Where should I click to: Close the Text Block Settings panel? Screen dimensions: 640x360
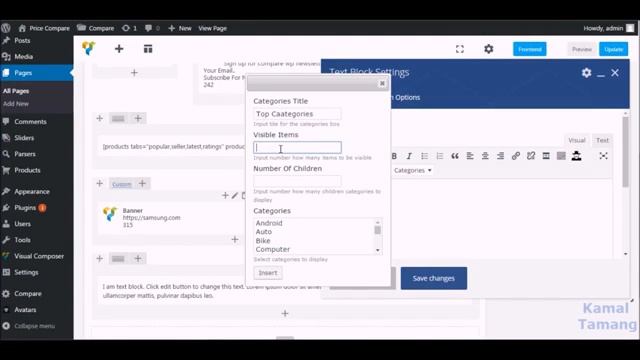(x=615, y=73)
